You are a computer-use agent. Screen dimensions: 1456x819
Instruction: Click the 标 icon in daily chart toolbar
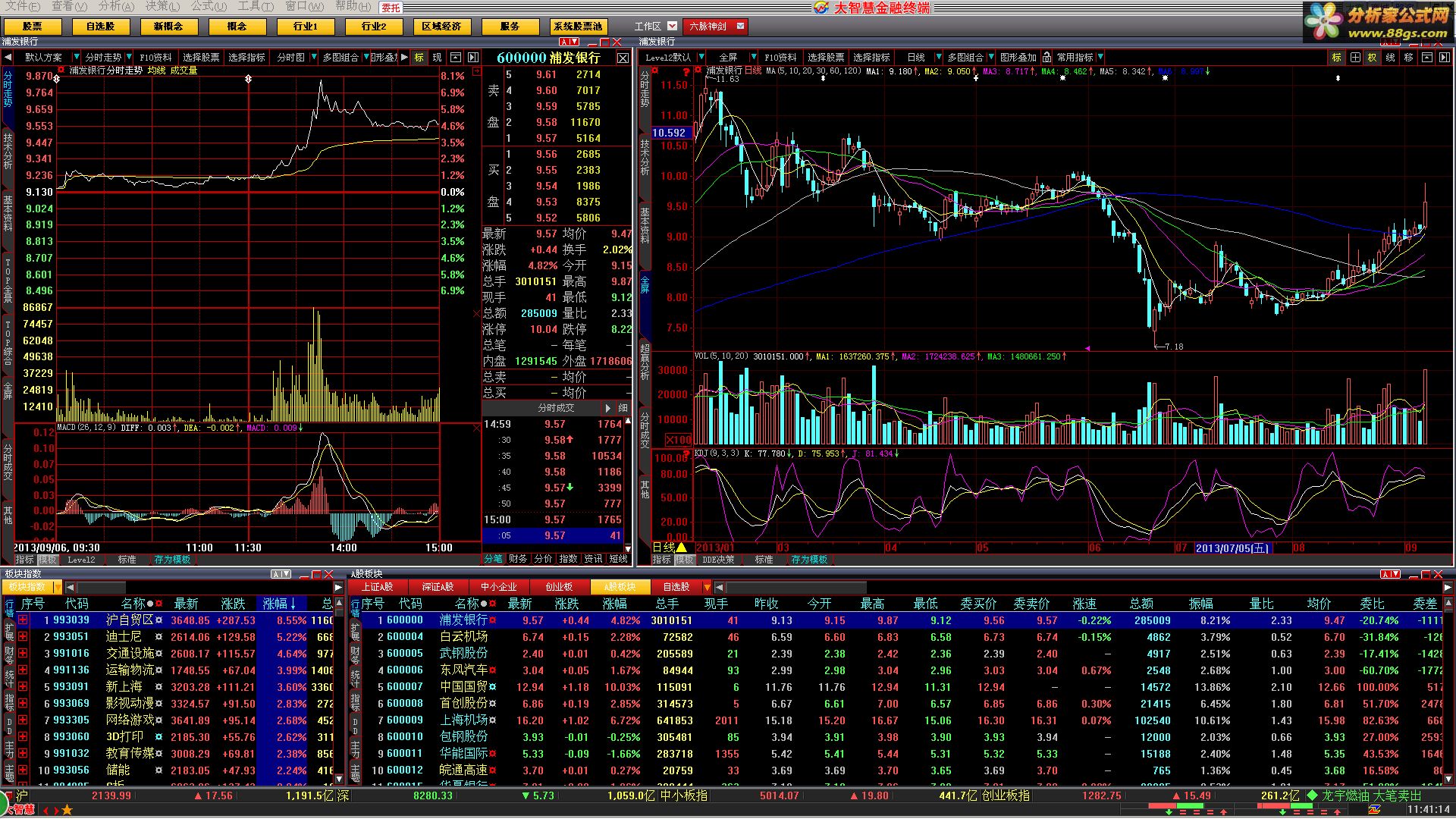point(1336,58)
